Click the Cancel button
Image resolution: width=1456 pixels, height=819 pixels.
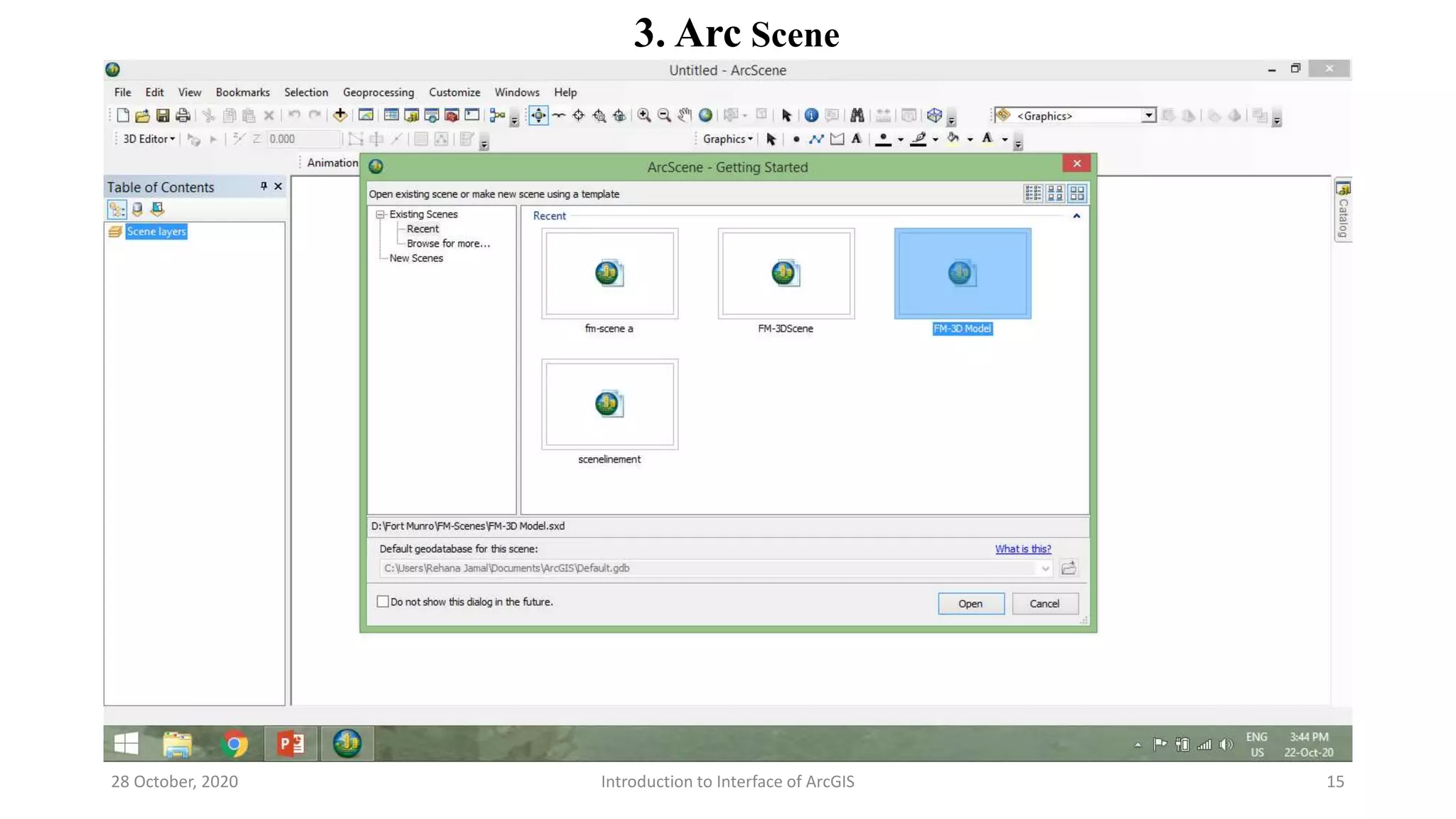1044,604
